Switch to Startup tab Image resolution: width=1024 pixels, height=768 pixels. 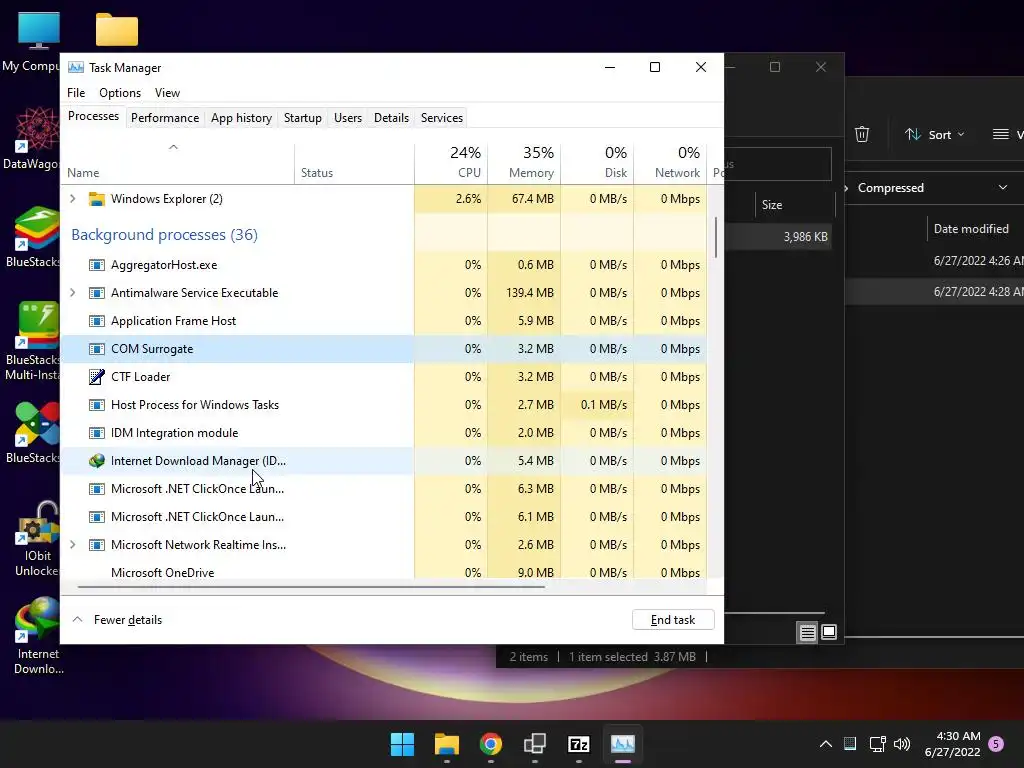click(302, 118)
